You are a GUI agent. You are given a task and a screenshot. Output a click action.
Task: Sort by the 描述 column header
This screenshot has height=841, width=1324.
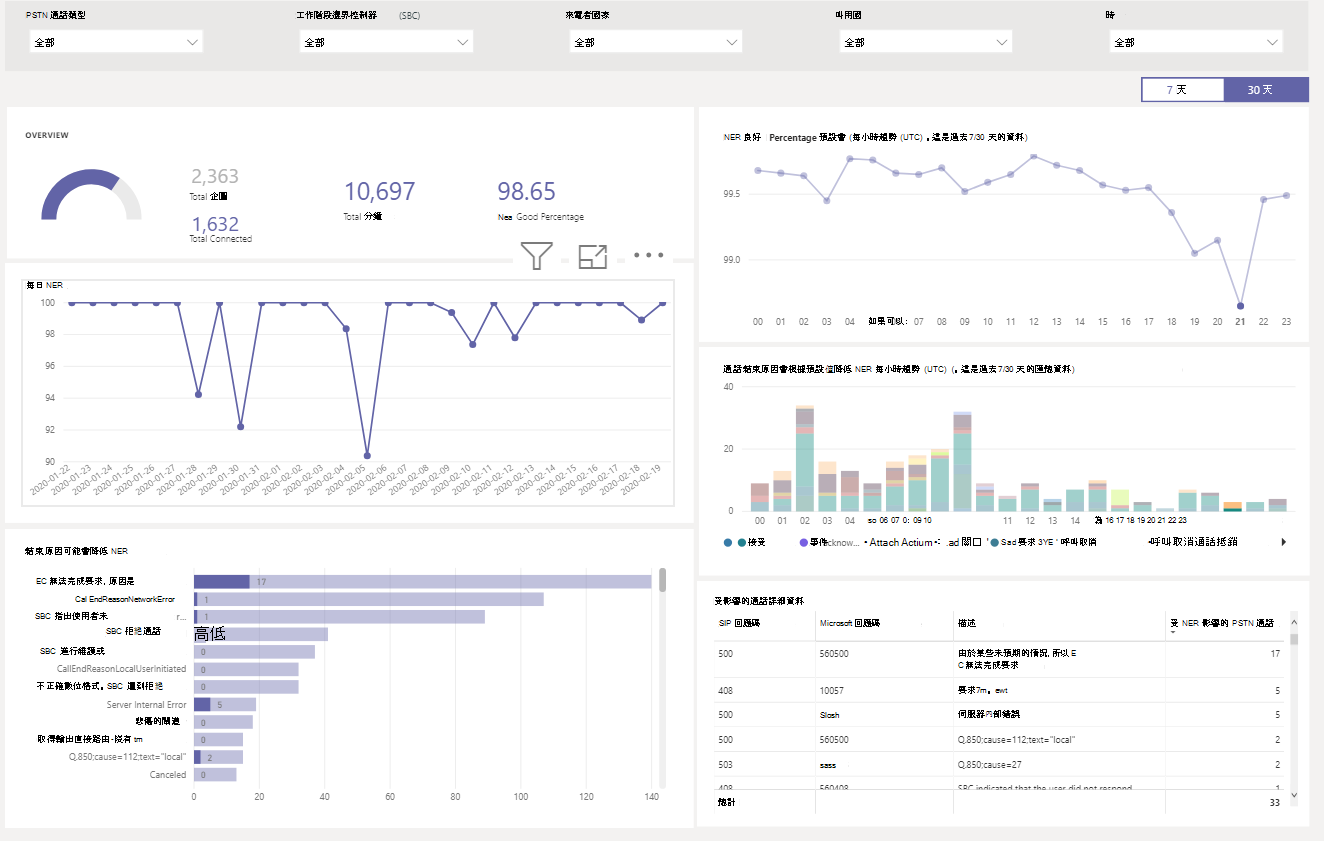966,623
